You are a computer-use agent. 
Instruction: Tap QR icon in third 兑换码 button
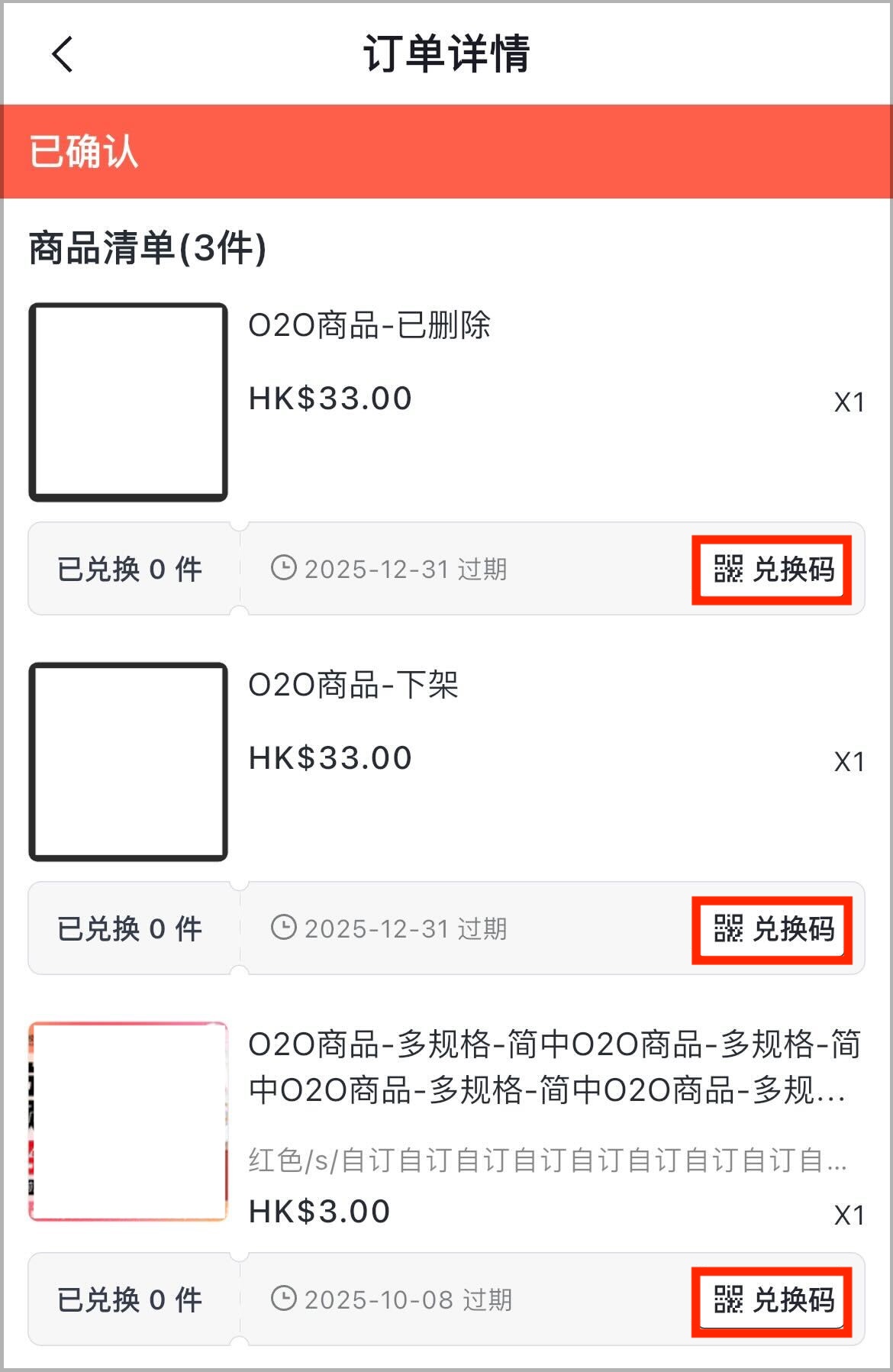(x=728, y=1299)
